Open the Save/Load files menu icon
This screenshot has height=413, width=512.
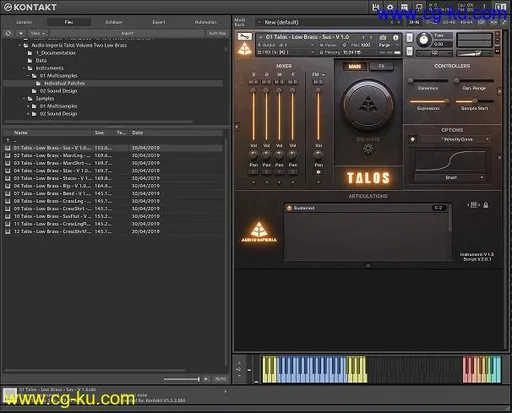point(376,7)
